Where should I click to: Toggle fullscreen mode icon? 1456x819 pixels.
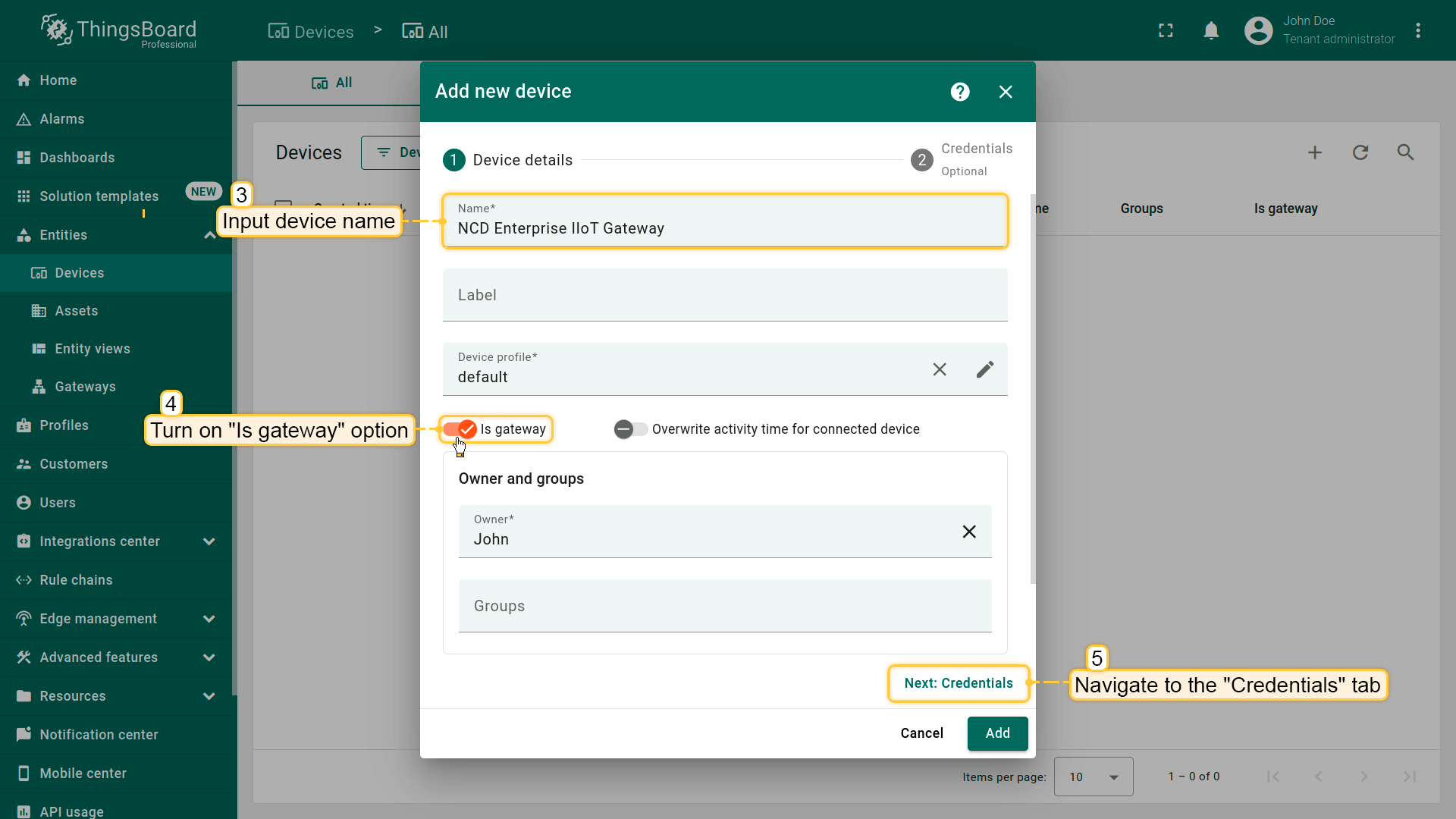coord(1166,30)
